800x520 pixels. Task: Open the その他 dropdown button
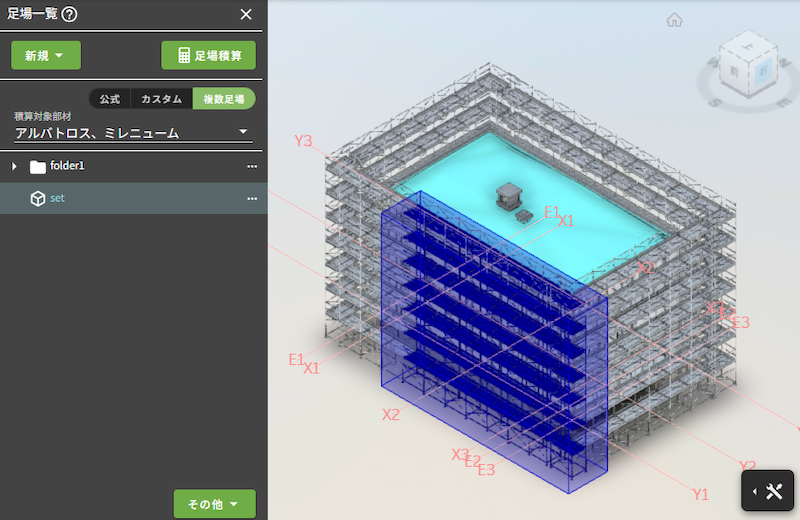tap(214, 504)
